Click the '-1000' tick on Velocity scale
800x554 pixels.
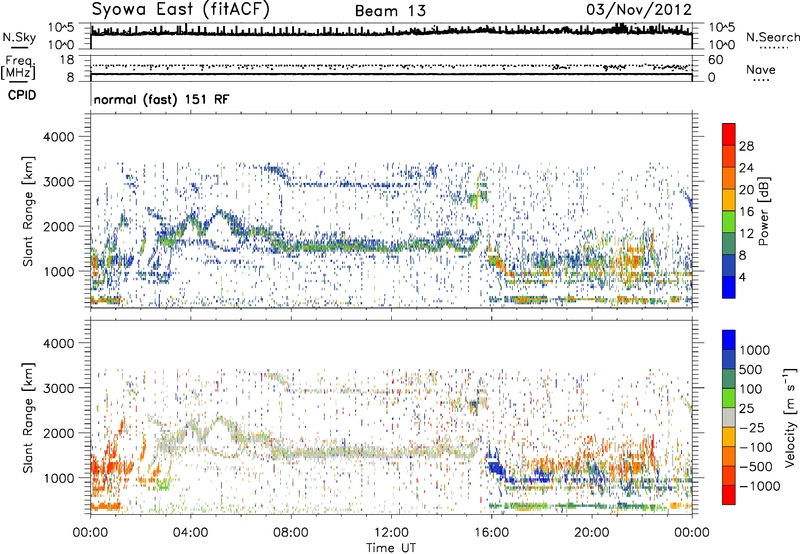point(759,486)
